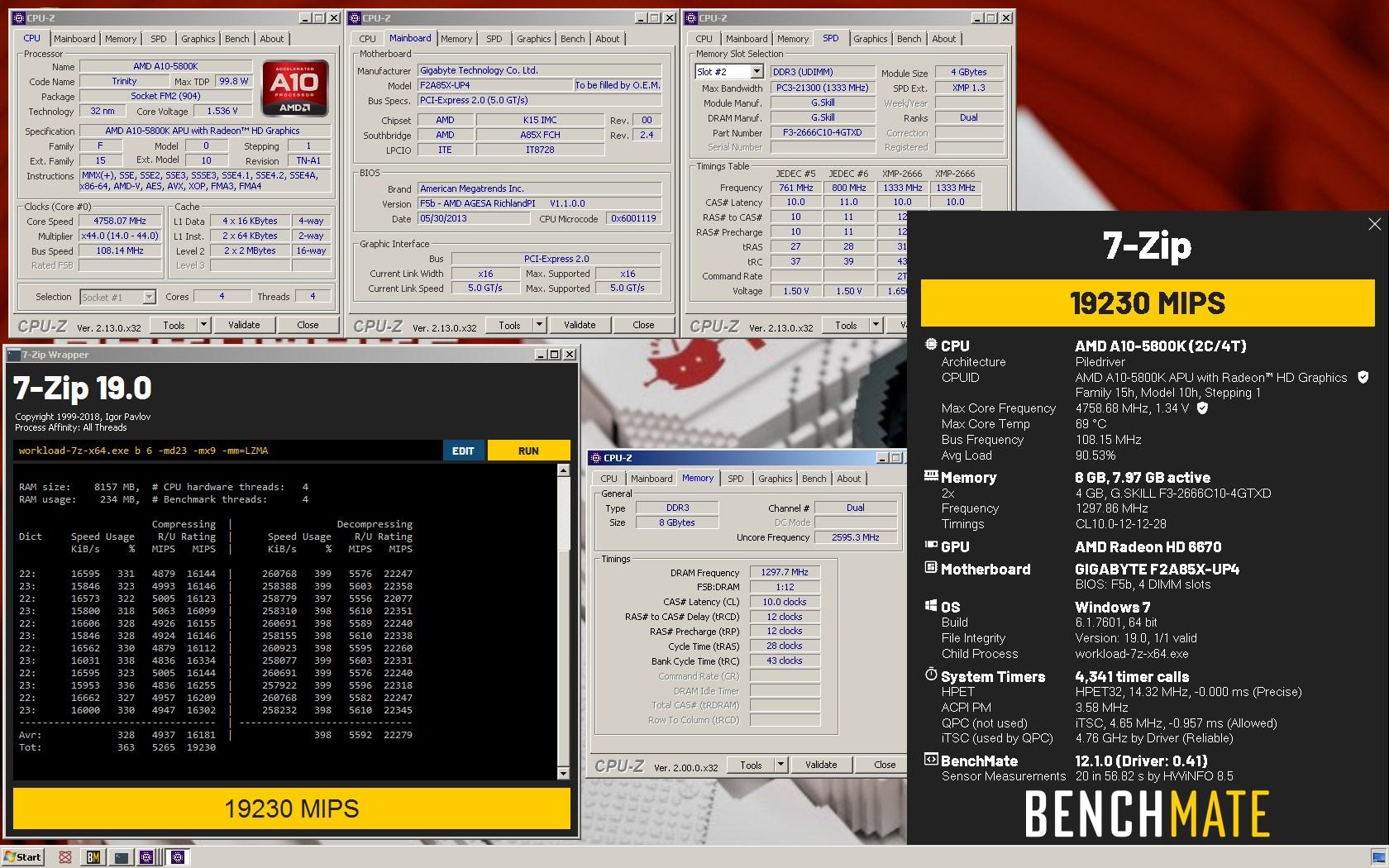Click the CPU chip icon in BenchMate panel

(931, 346)
